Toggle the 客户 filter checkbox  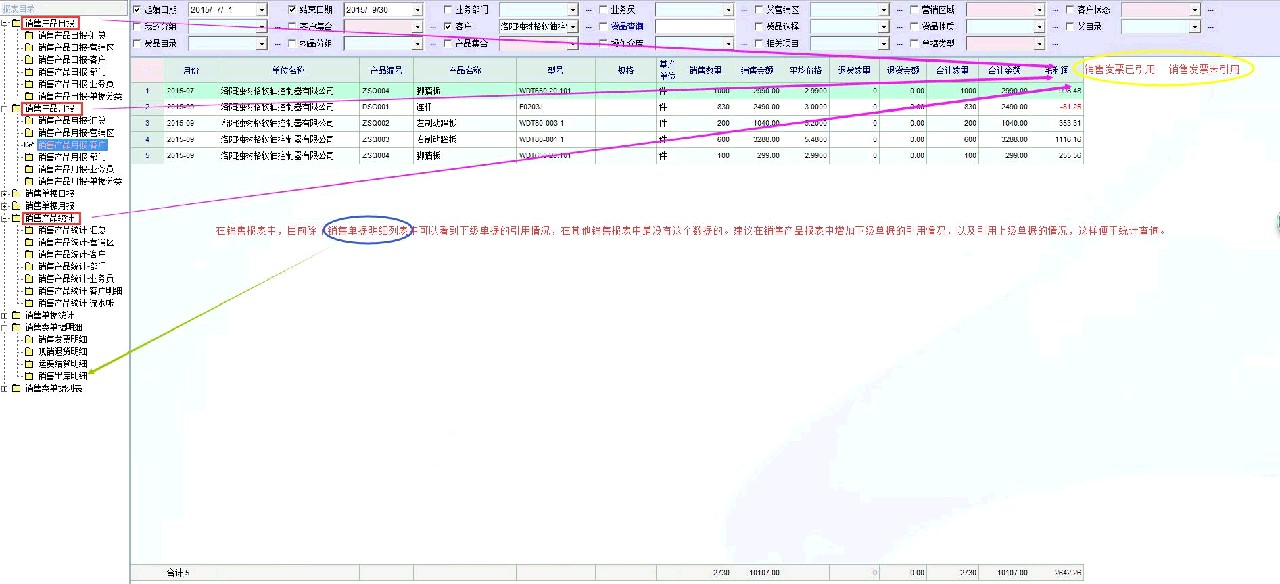tap(447, 27)
